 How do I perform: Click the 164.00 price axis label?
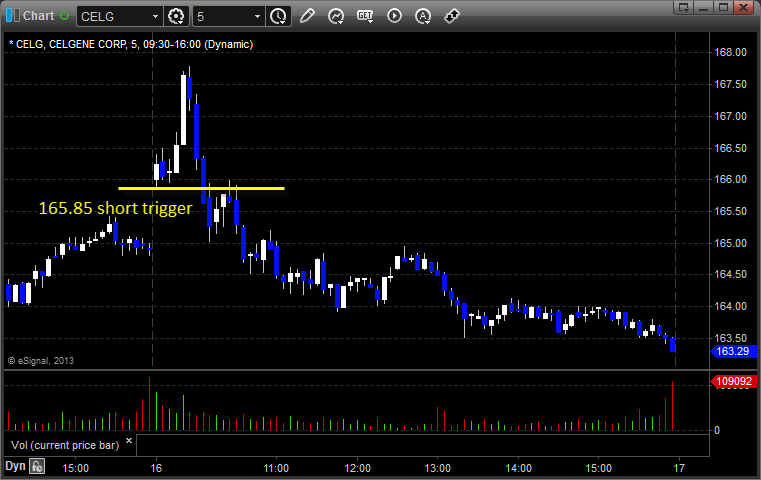[730, 306]
